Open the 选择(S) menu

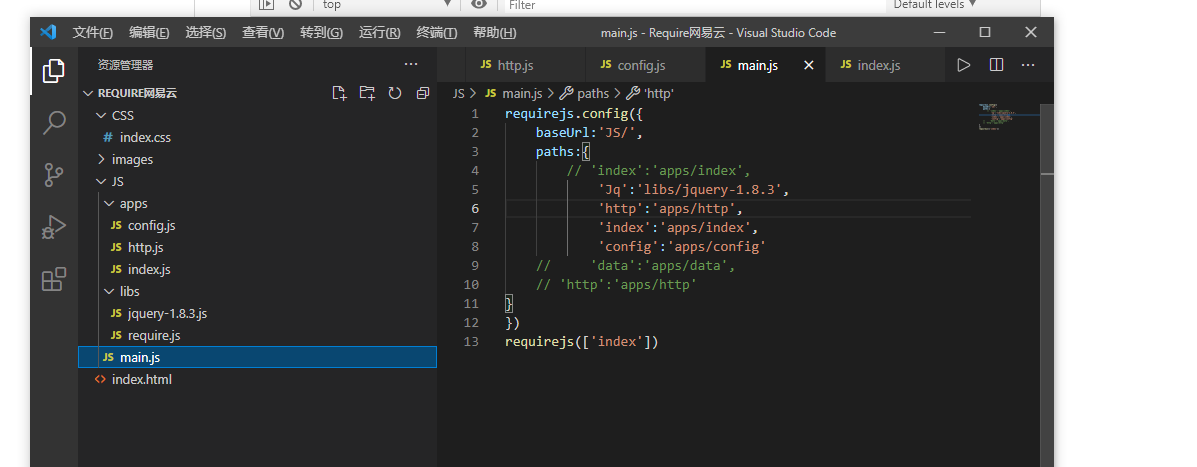[x=205, y=33]
